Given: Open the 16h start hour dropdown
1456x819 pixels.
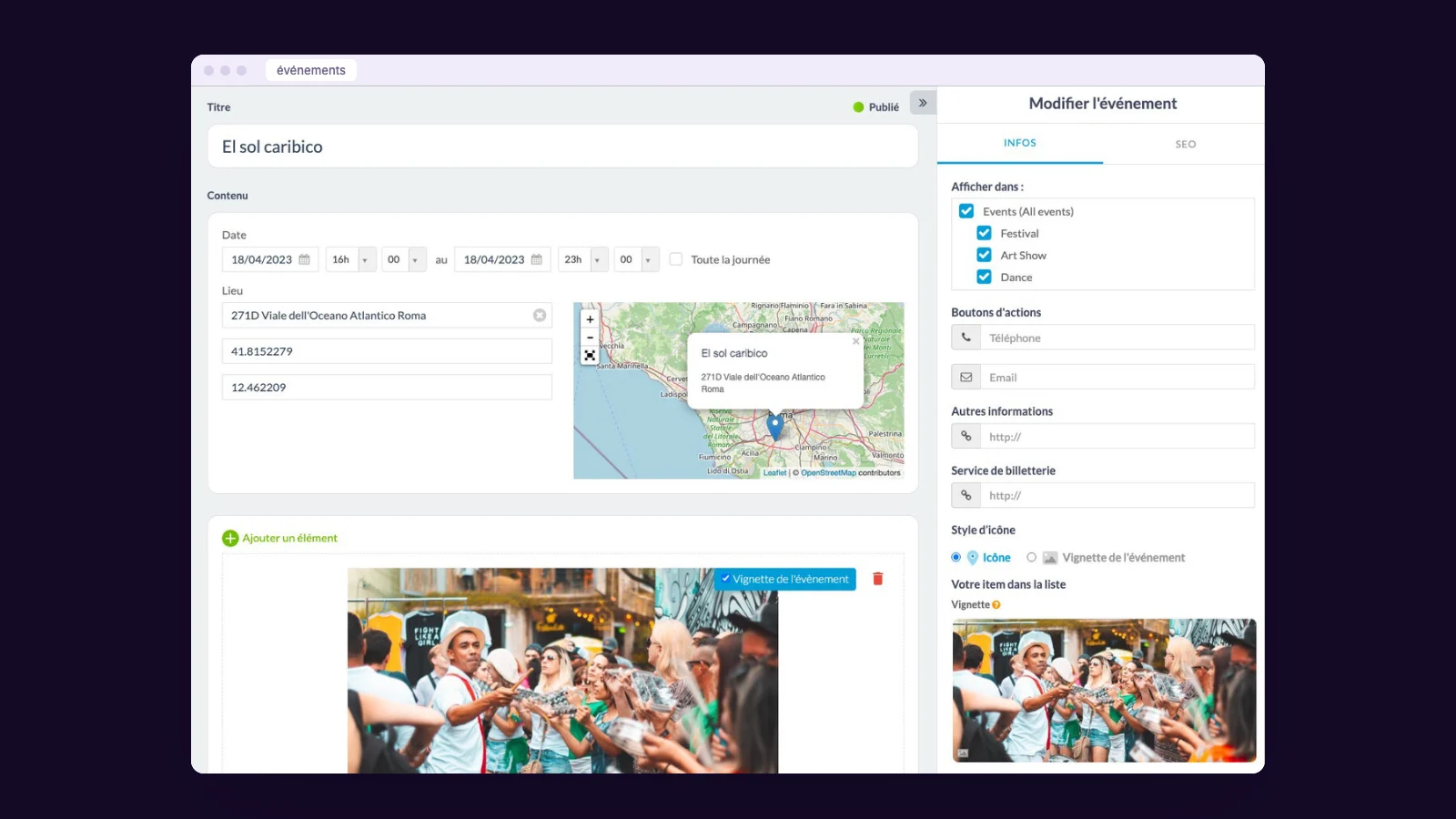Looking at the screenshot, I should (351, 259).
